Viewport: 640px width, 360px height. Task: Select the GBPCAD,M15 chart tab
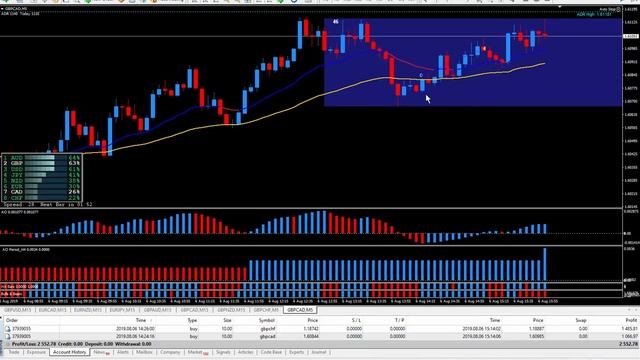(194, 310)
